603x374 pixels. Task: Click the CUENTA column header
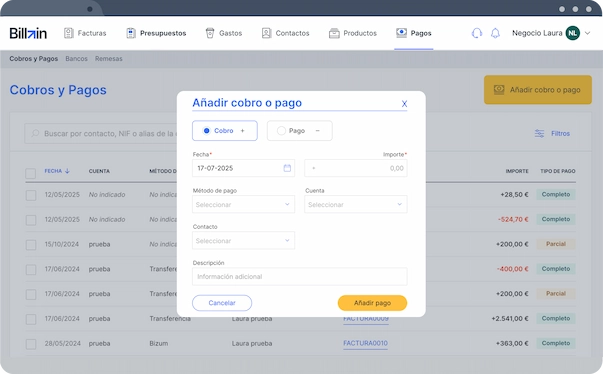(x=99, y=171)
